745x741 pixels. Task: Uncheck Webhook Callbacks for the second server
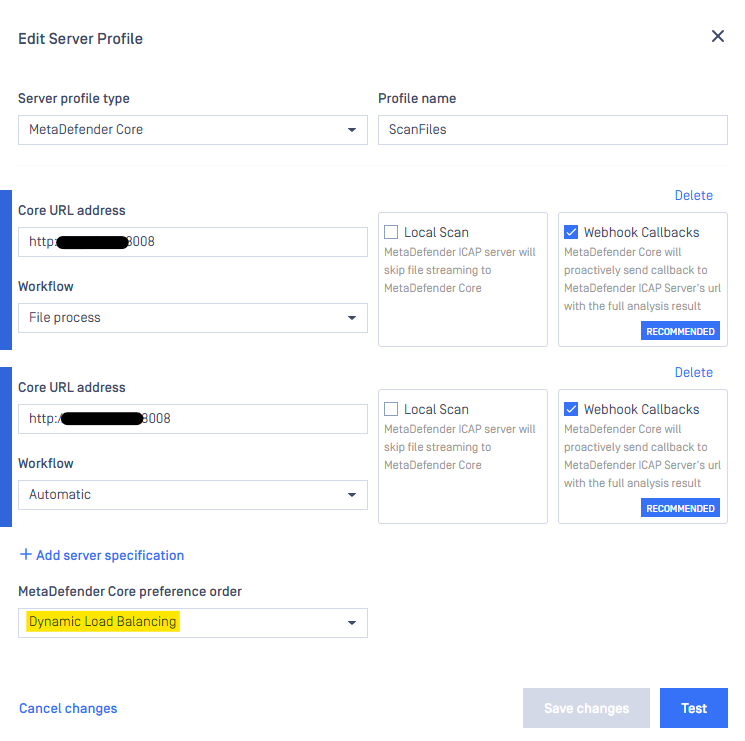click(571, 409)
